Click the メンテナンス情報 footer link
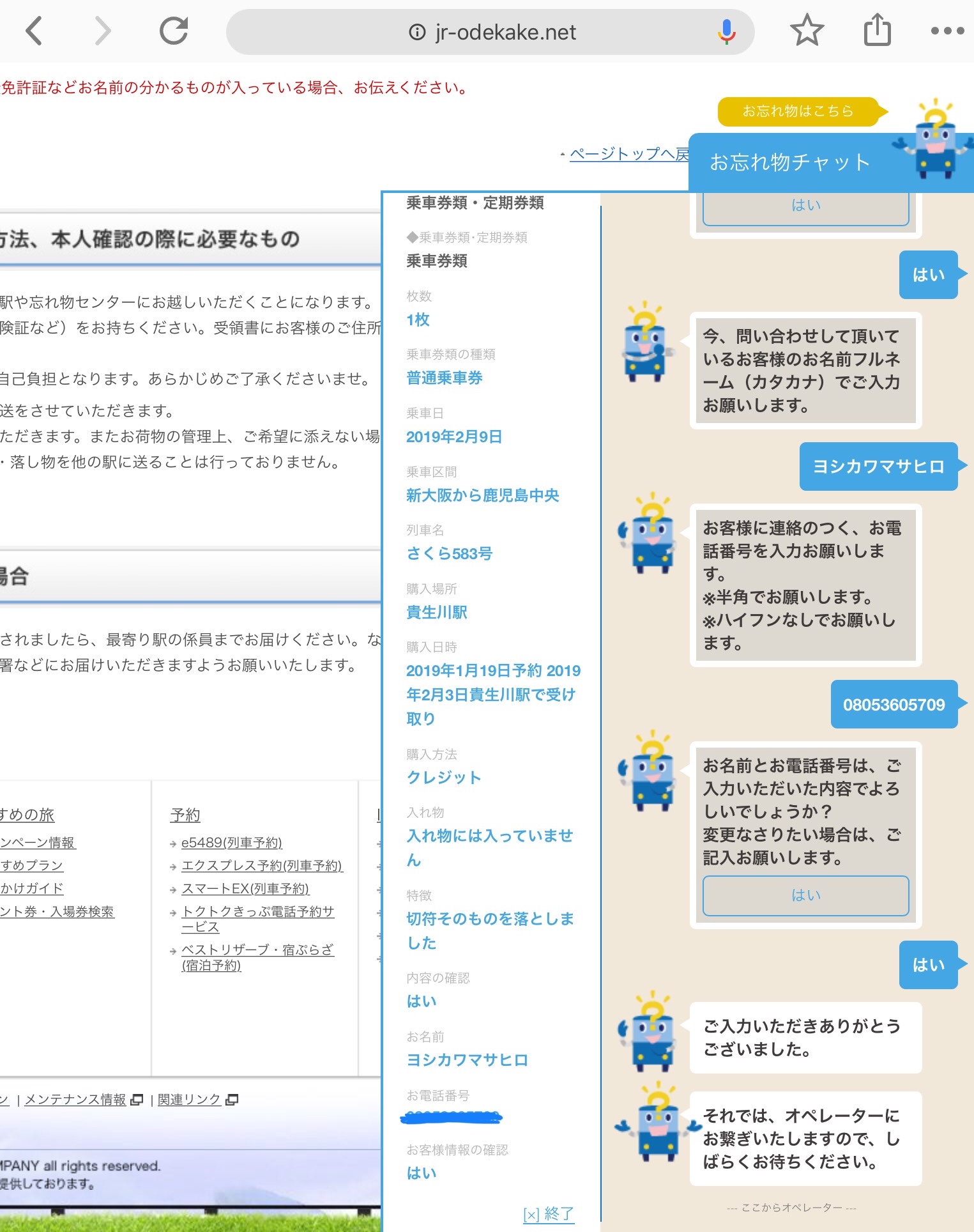This screenshot has width=974, height=1232. 75,1100
